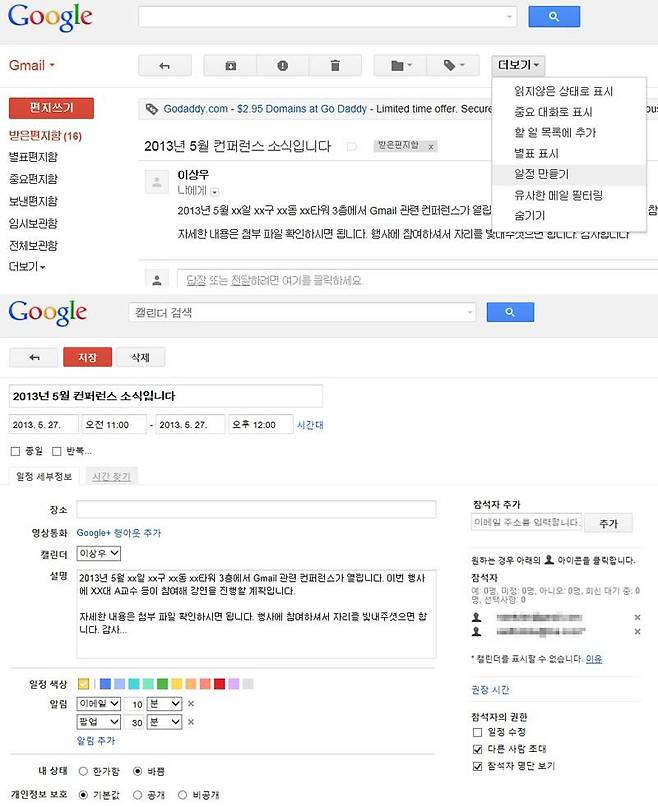
Task: Click the second attendee person icon
Action: (x=477, y=631)
